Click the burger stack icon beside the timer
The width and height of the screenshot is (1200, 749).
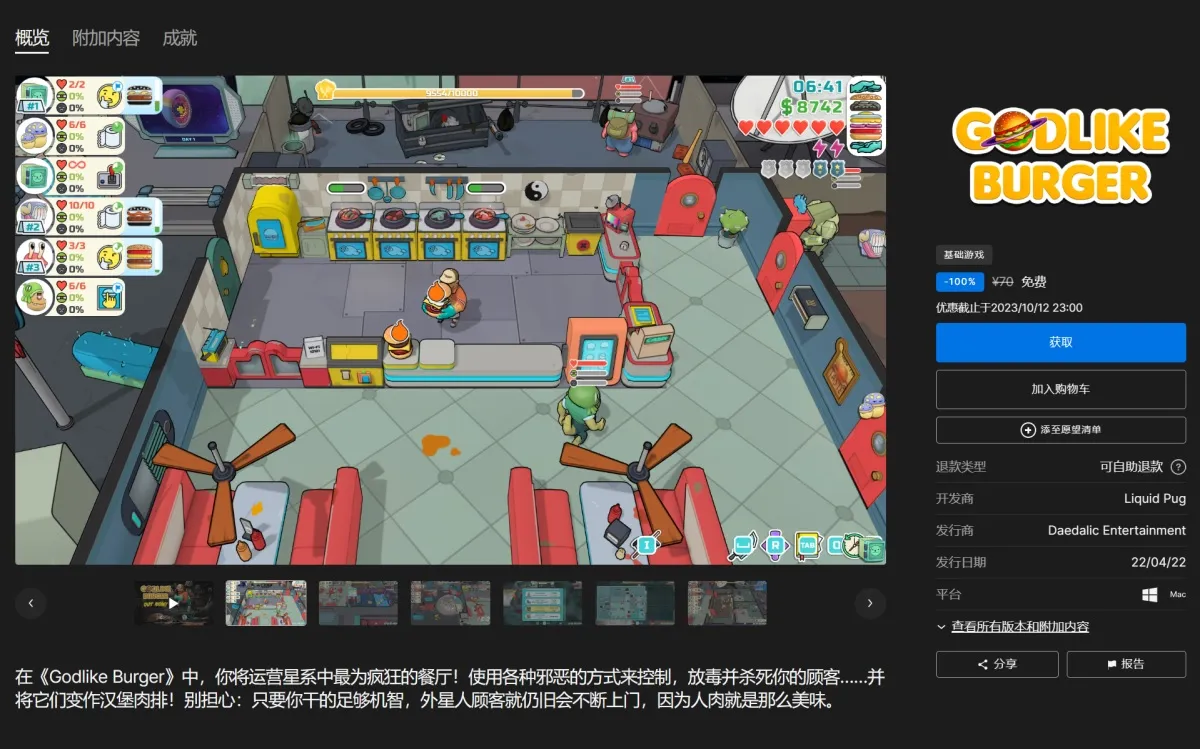(x=866, y=115)
